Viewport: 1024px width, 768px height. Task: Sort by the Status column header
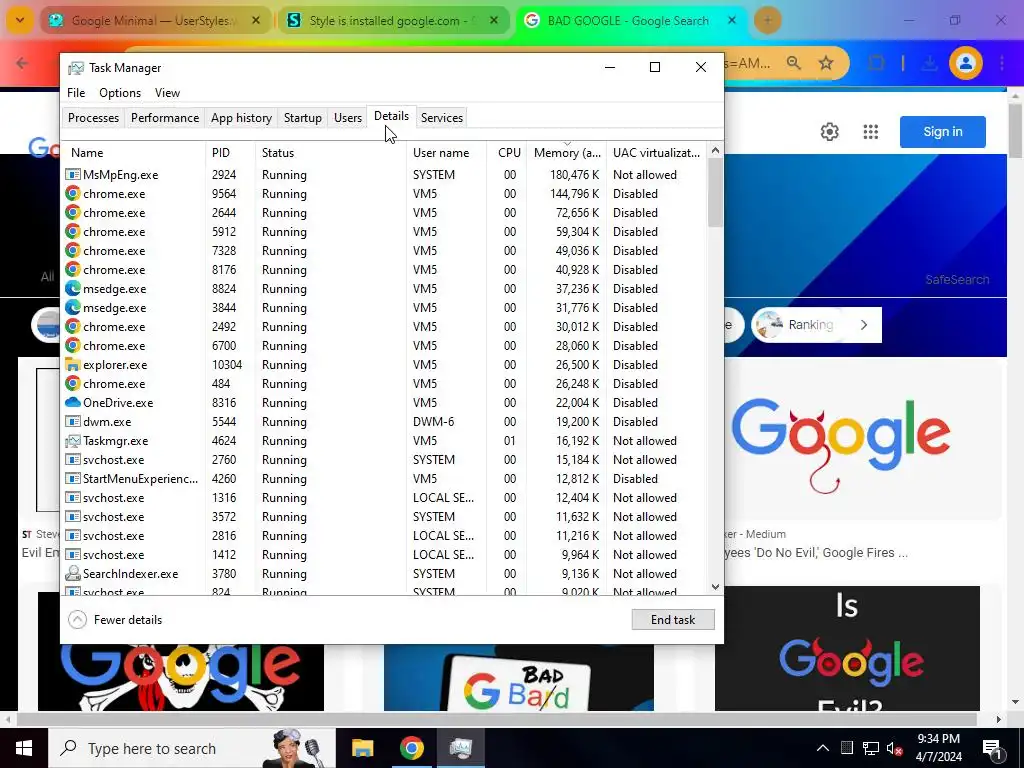click(x=330, y=153)
